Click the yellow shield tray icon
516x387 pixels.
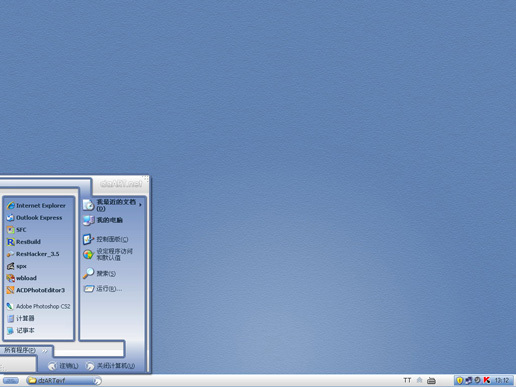459,380
